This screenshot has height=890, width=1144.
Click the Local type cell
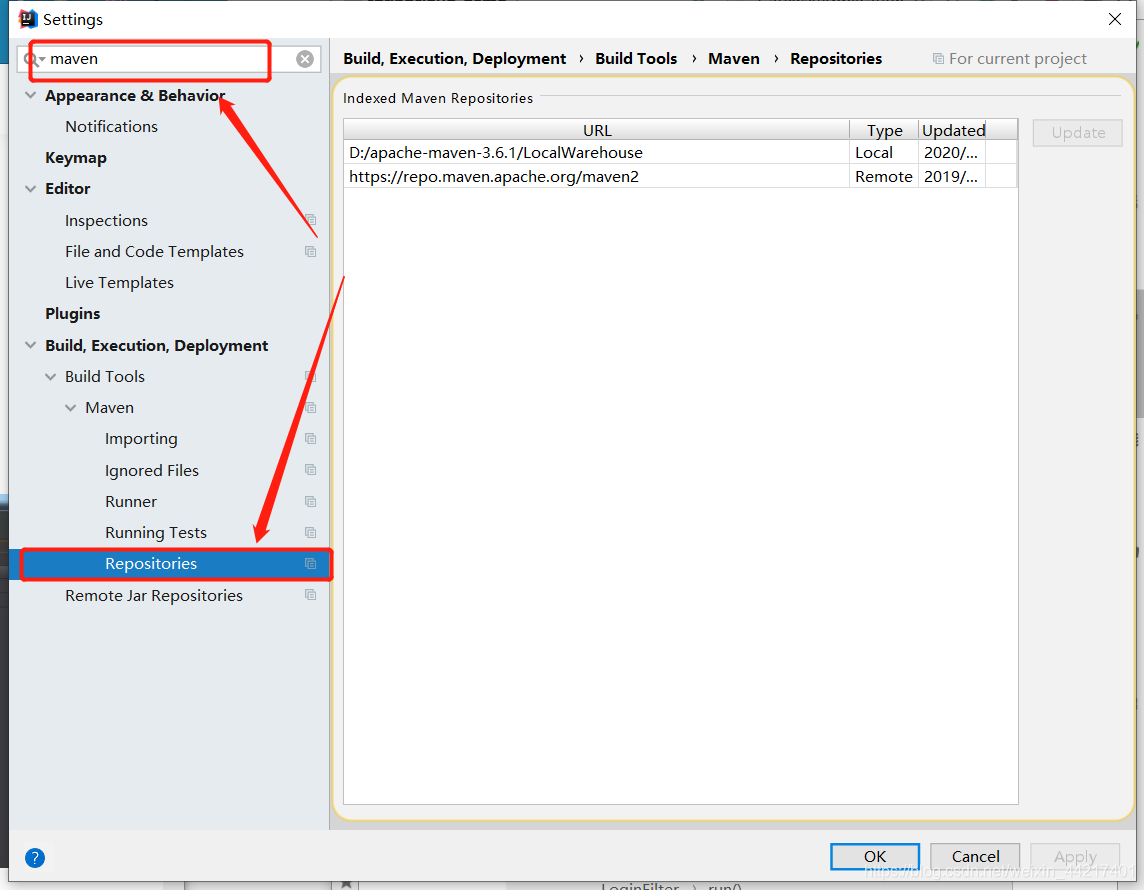click(x=884, y=152)
